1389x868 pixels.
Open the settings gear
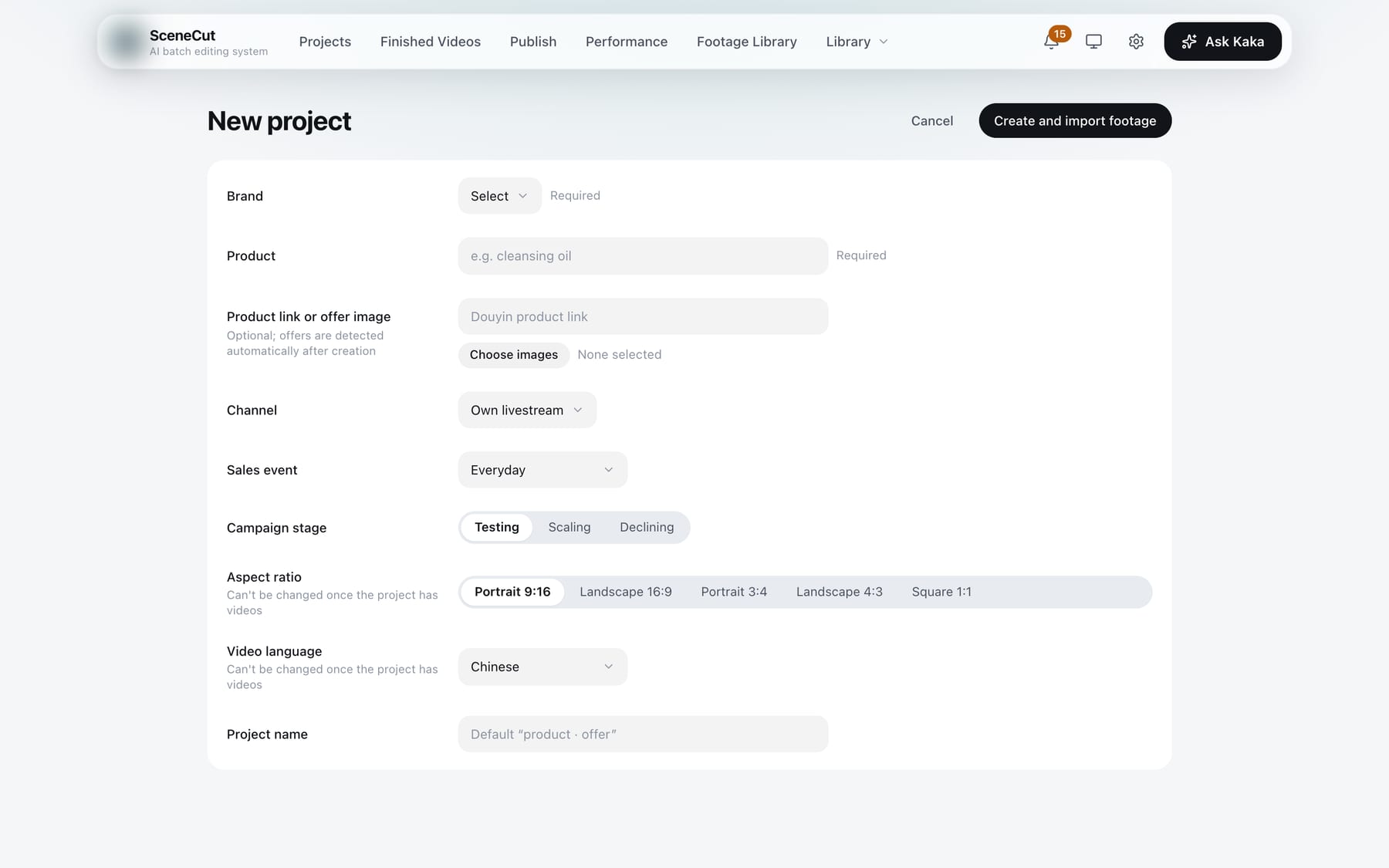1136,42
